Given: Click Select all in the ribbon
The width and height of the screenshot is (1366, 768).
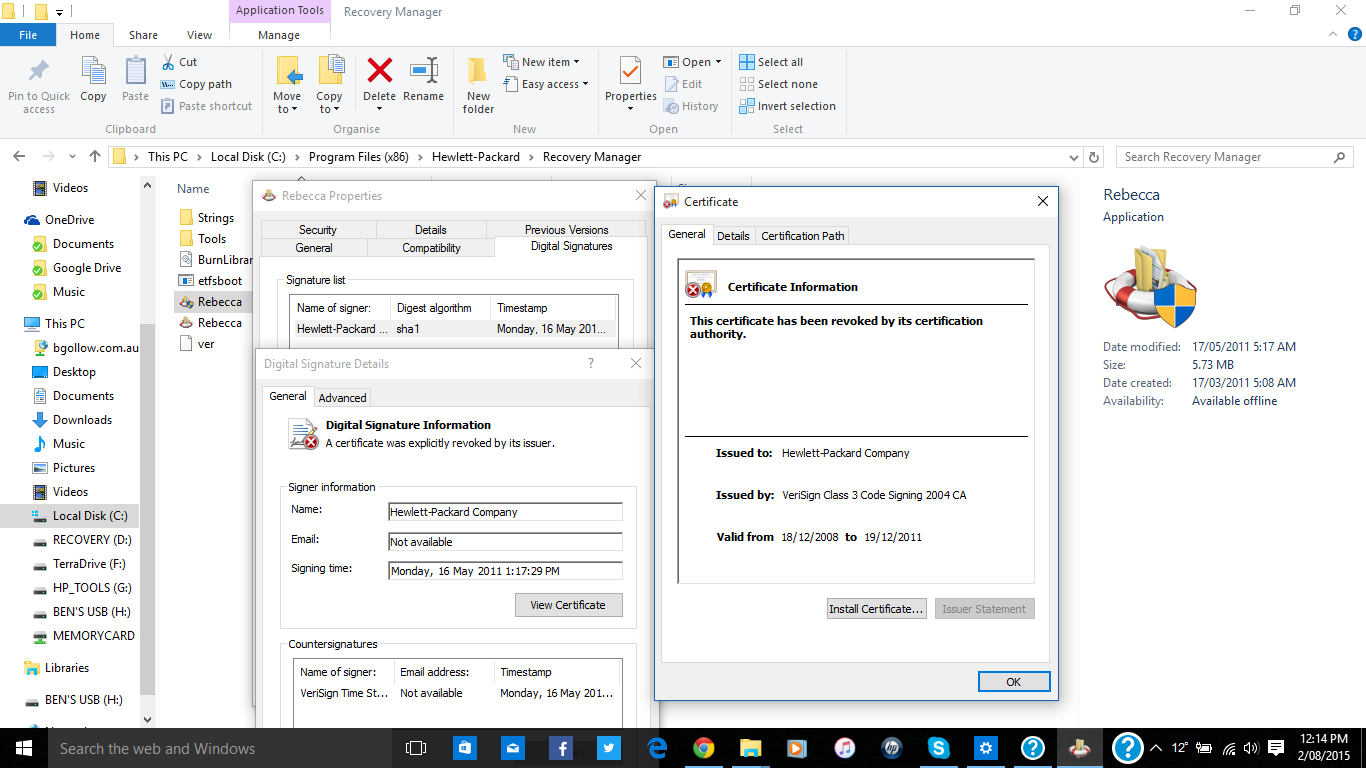Looking at the screenshot, I should pyautogui.click(x=771, y=62).
